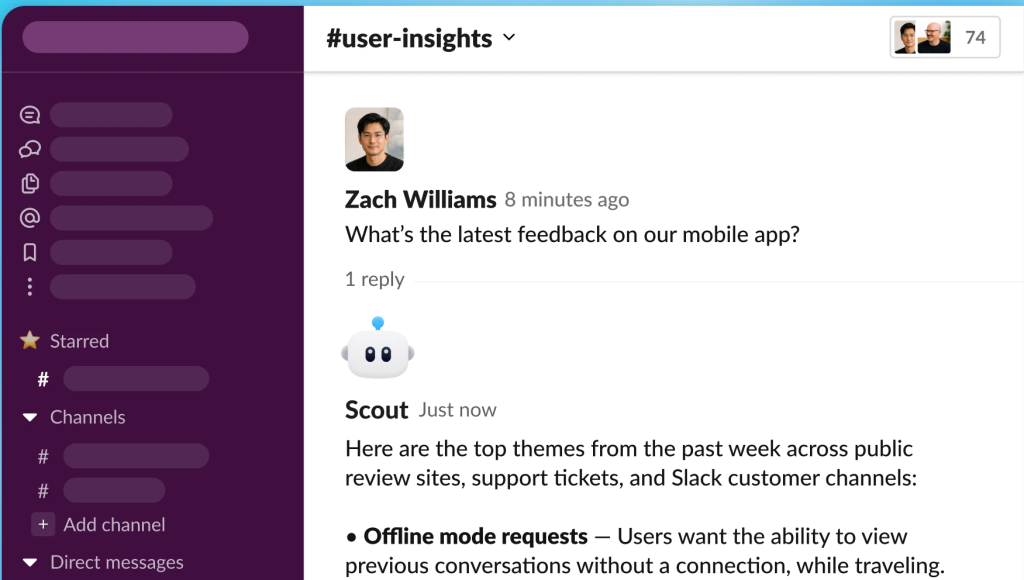Open Threads from the sidebar speech bubble icon
The width and height of the screenshot is (1024, 580).
coord(29,114)
